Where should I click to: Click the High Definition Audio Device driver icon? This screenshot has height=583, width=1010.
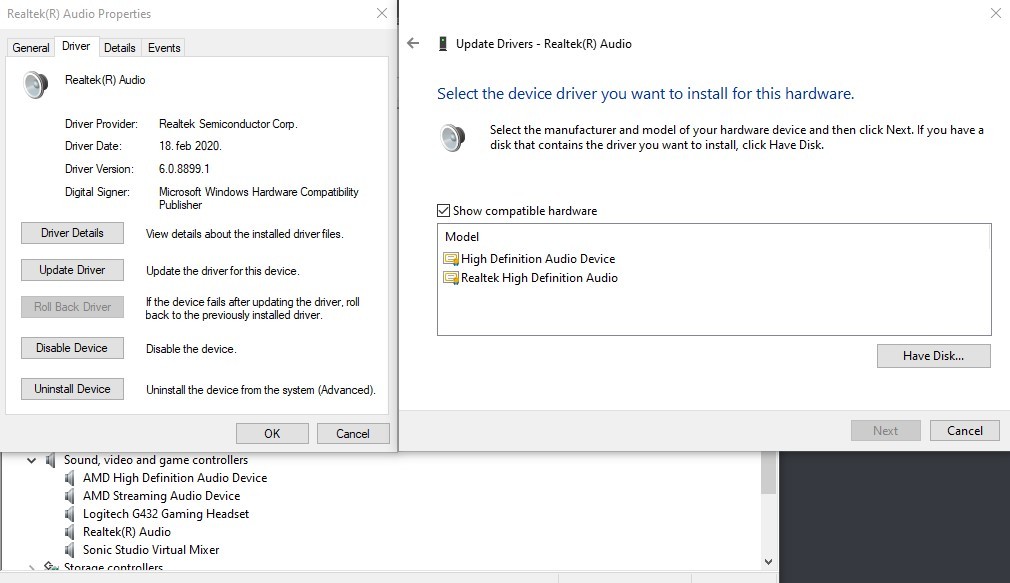(x=451, y=259)
